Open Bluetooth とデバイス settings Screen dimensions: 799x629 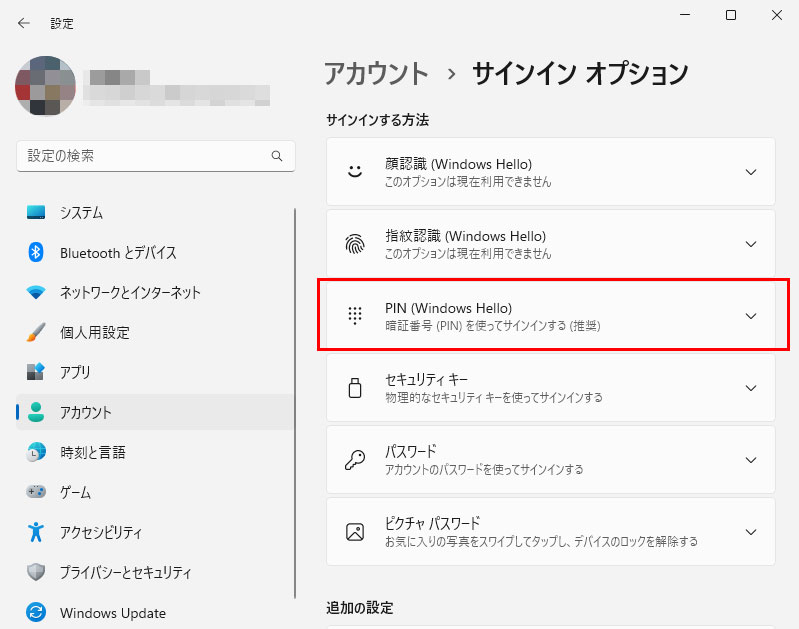(x=155, y=252)
